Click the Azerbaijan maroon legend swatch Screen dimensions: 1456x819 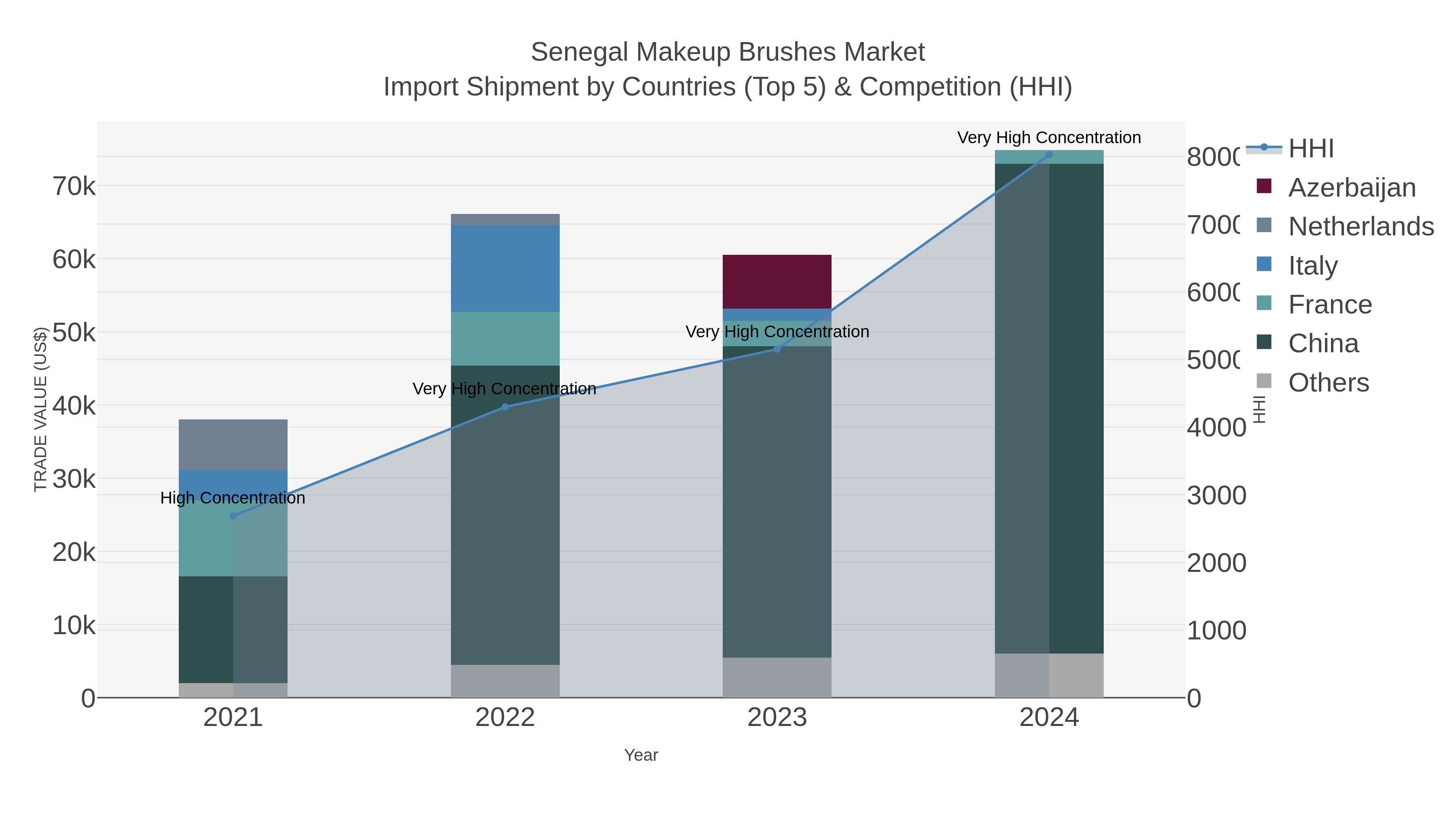click(x=1264, y=186)
